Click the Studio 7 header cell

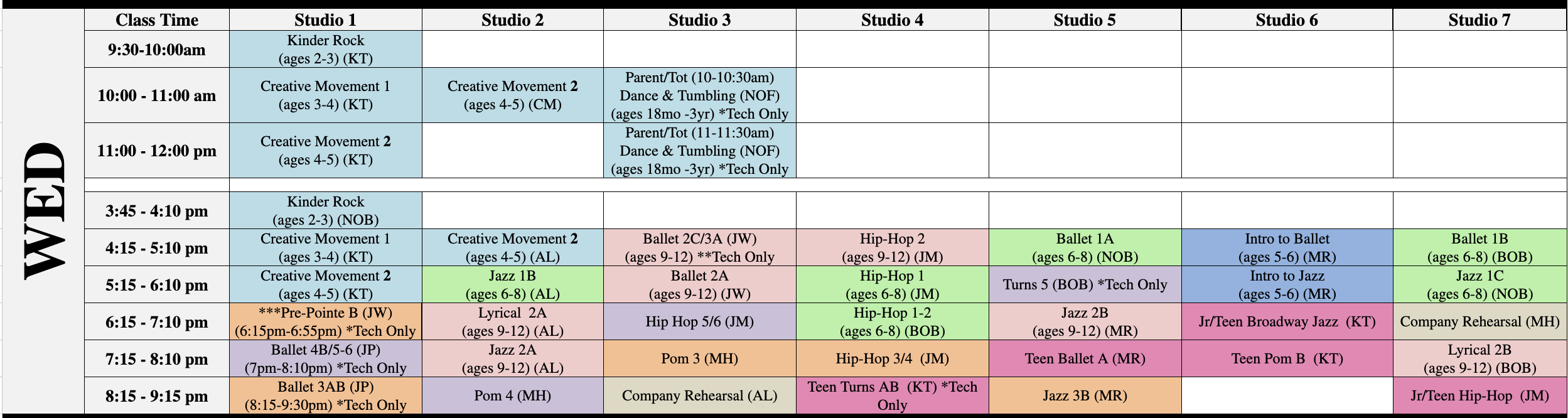click(1479, 20)
